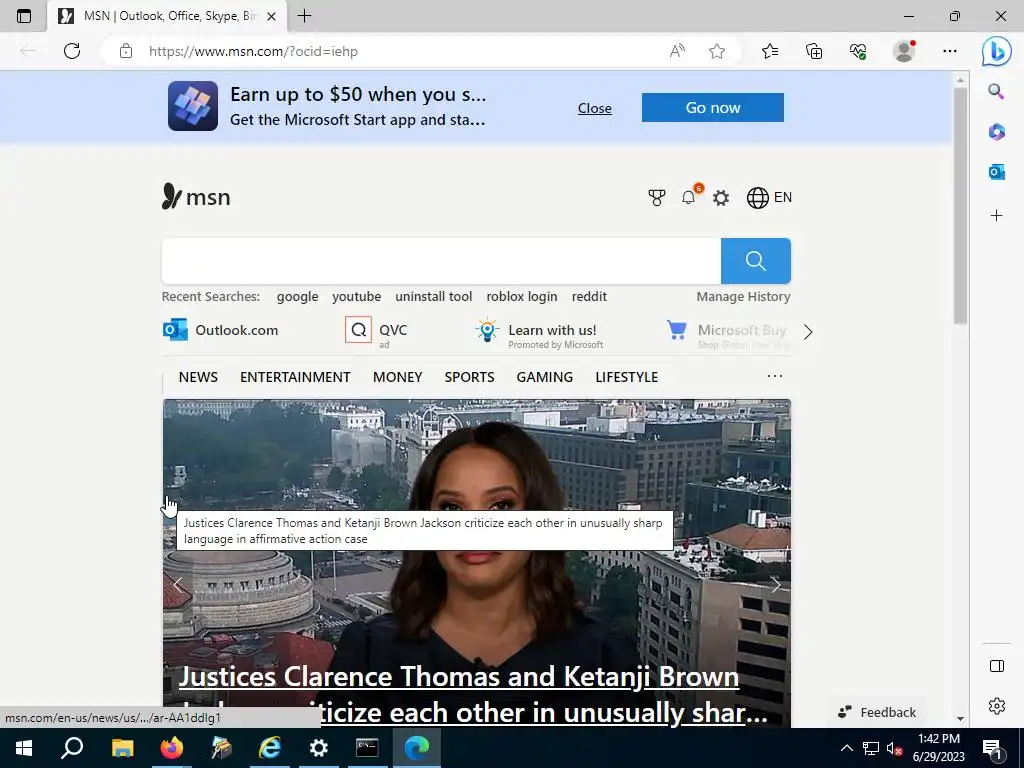Open a new tab with plus button
The image size is (1024, 768).
[304, 16]
